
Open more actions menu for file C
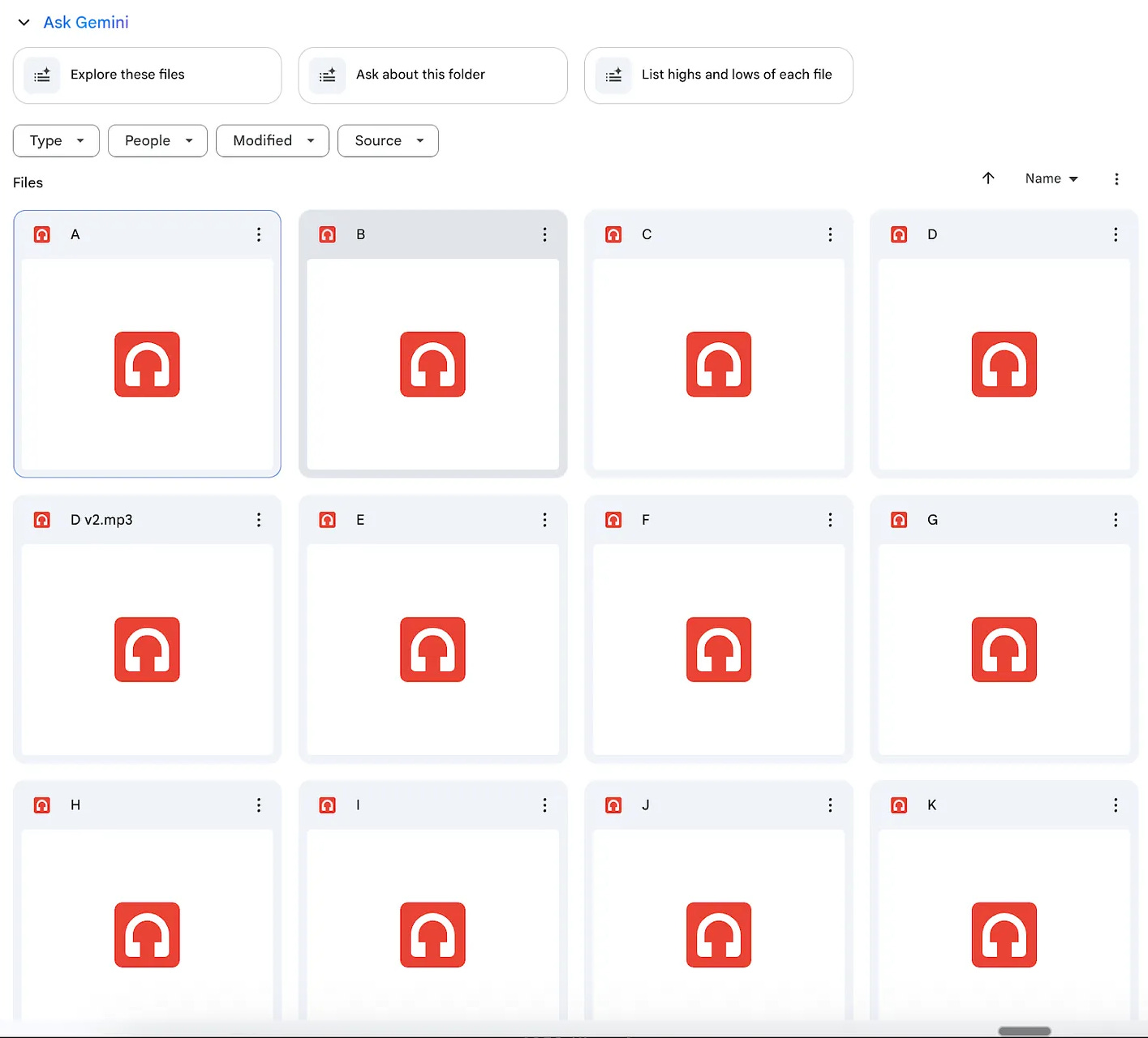830,234
